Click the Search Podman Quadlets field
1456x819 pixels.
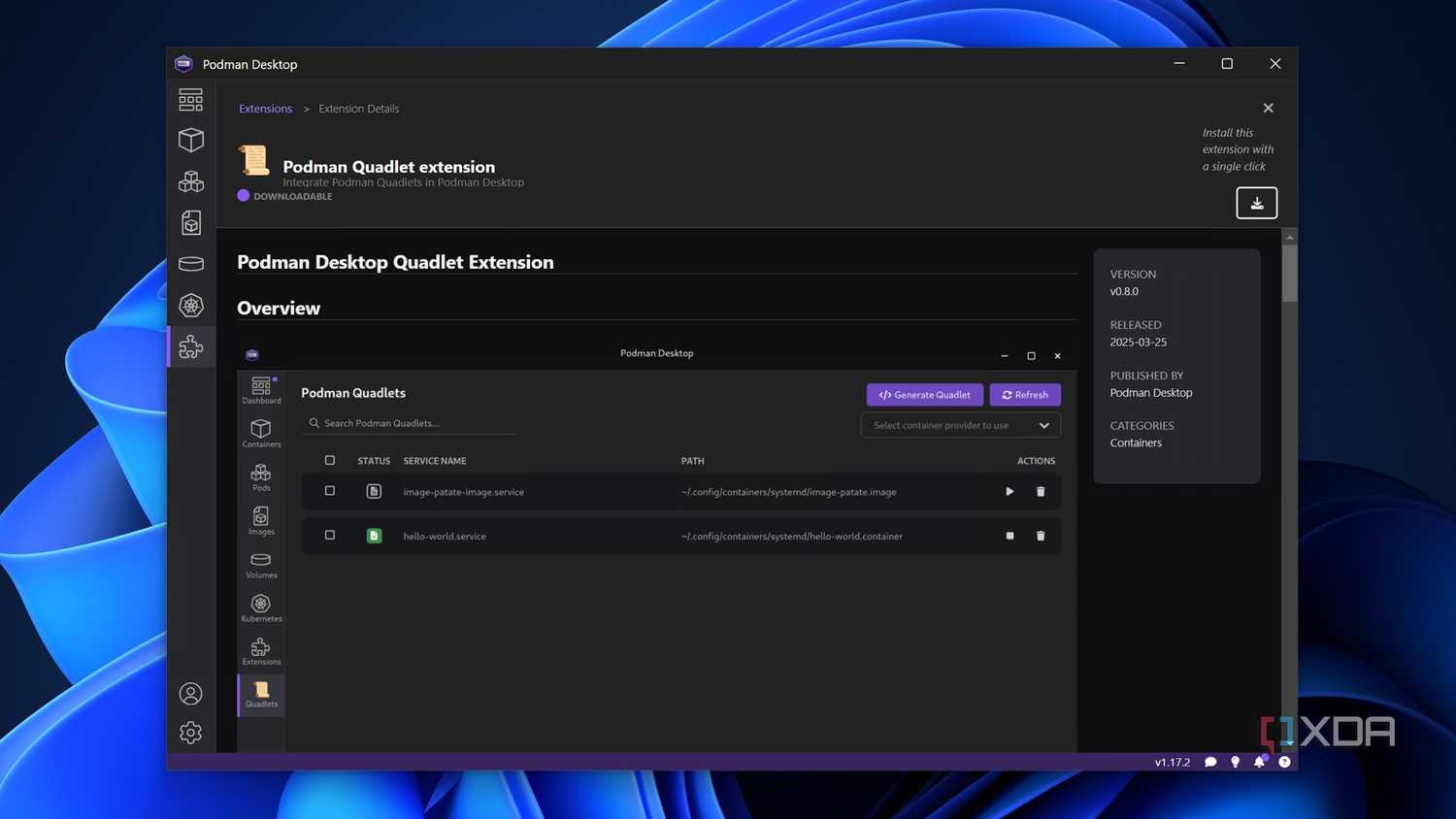pyautogui.click(x=408, y=423)
